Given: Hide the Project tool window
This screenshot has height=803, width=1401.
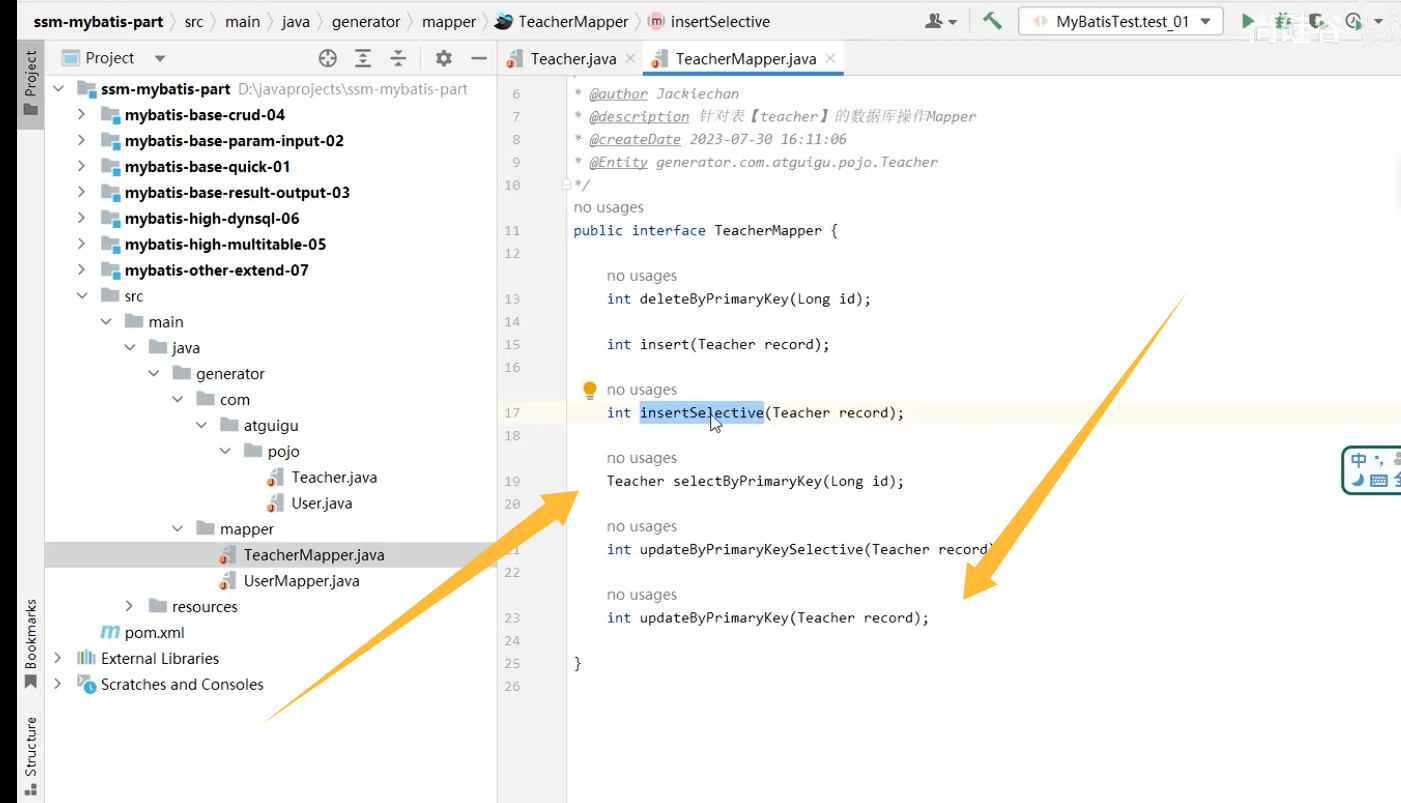Looking at the screenshot, I should [479, 58].
